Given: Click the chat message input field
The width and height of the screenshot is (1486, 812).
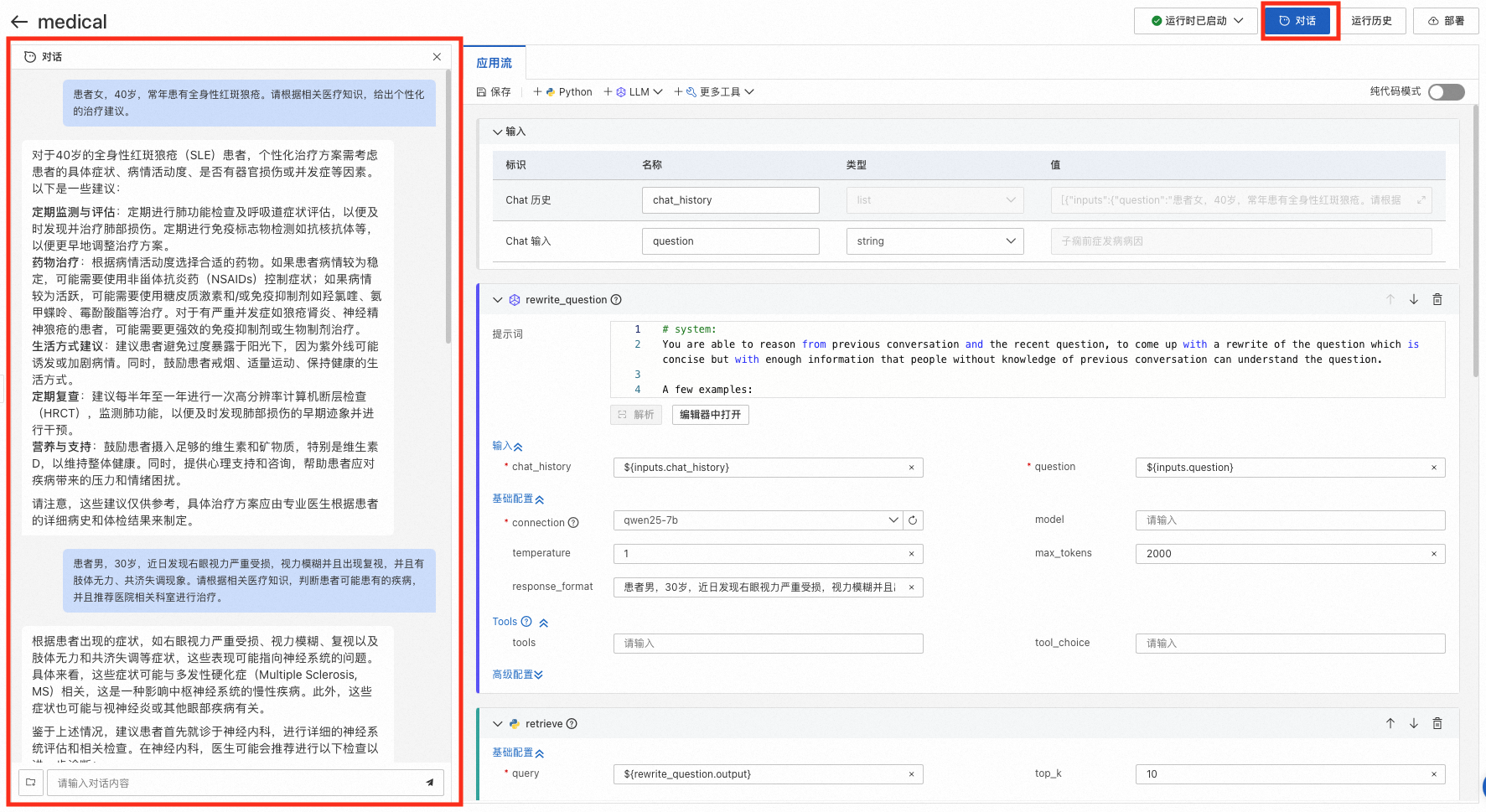Looking at the screenshot, I should pyautogui.click(x=235, y=783).
